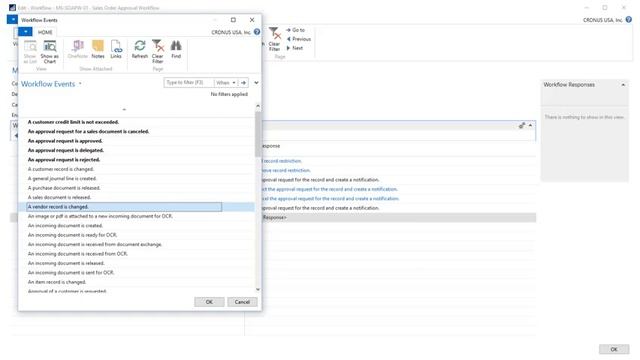This screenshot has height=360, width=640.
Task: Click the event list vertical scrollbar
Action: (258, 134)
